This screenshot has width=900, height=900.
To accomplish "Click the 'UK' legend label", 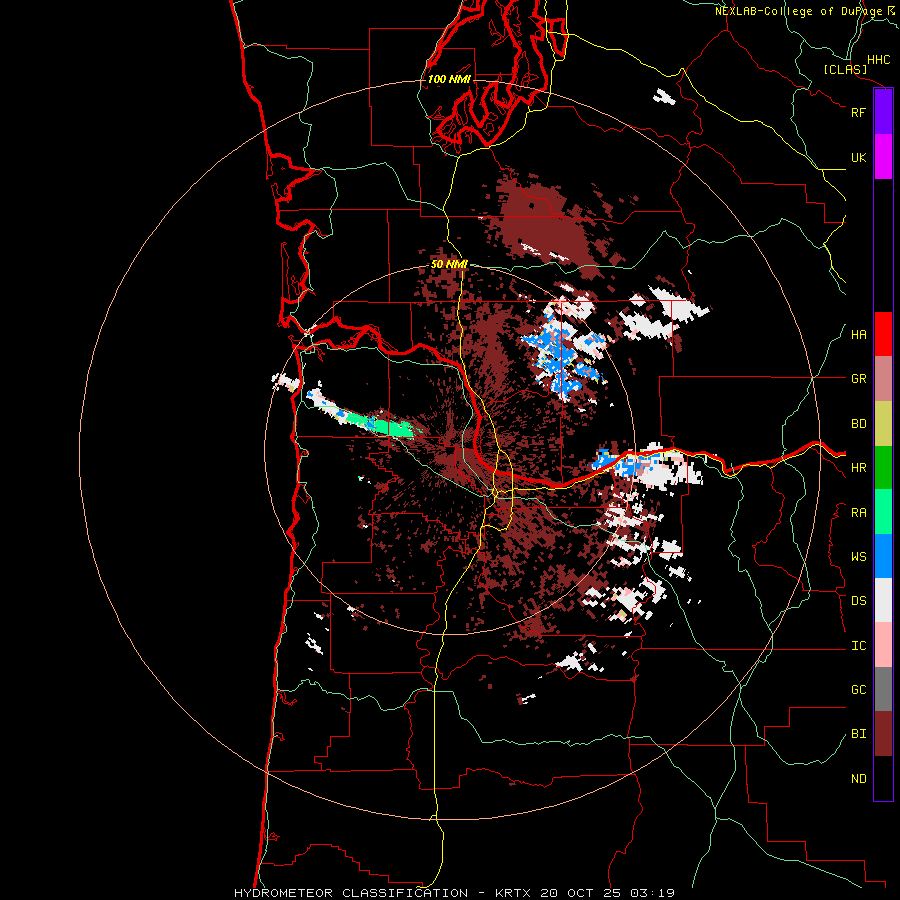I will 858,157.
